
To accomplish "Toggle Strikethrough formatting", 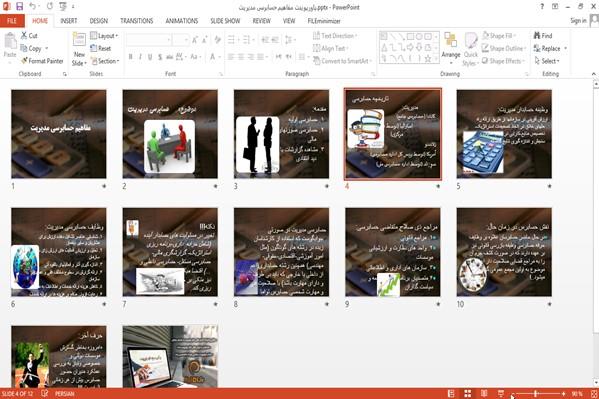I will click(x=169, y=57).
